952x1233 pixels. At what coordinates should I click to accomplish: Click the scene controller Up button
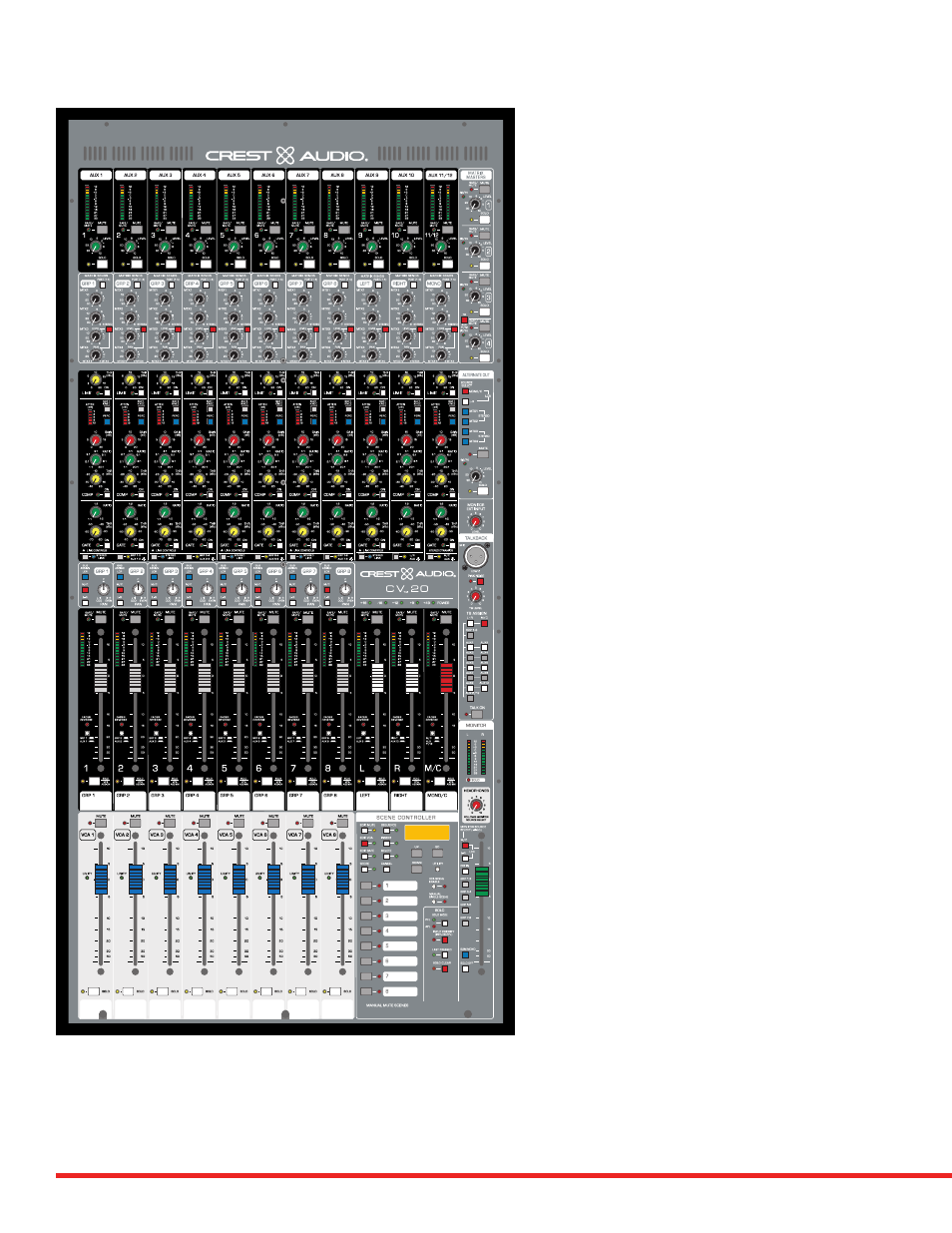[417, 853]
